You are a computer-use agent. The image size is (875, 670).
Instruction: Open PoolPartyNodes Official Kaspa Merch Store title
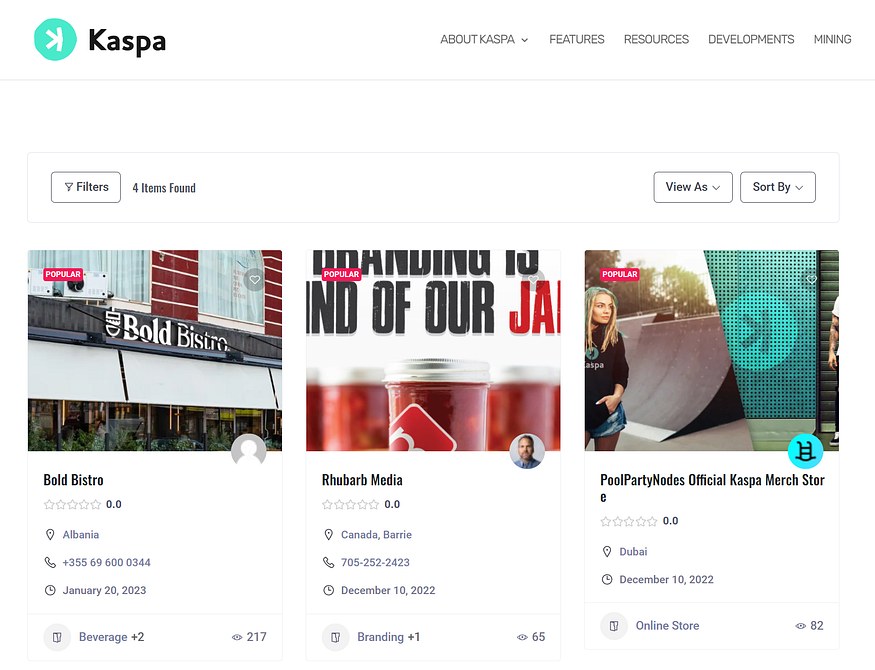[x=712, y=488]
